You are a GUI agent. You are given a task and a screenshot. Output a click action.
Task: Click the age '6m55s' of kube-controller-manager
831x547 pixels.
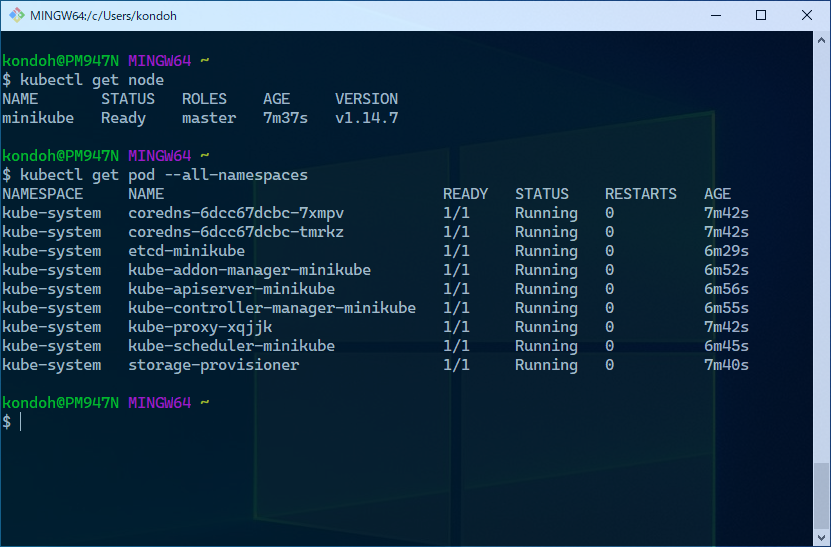point(726,308)
